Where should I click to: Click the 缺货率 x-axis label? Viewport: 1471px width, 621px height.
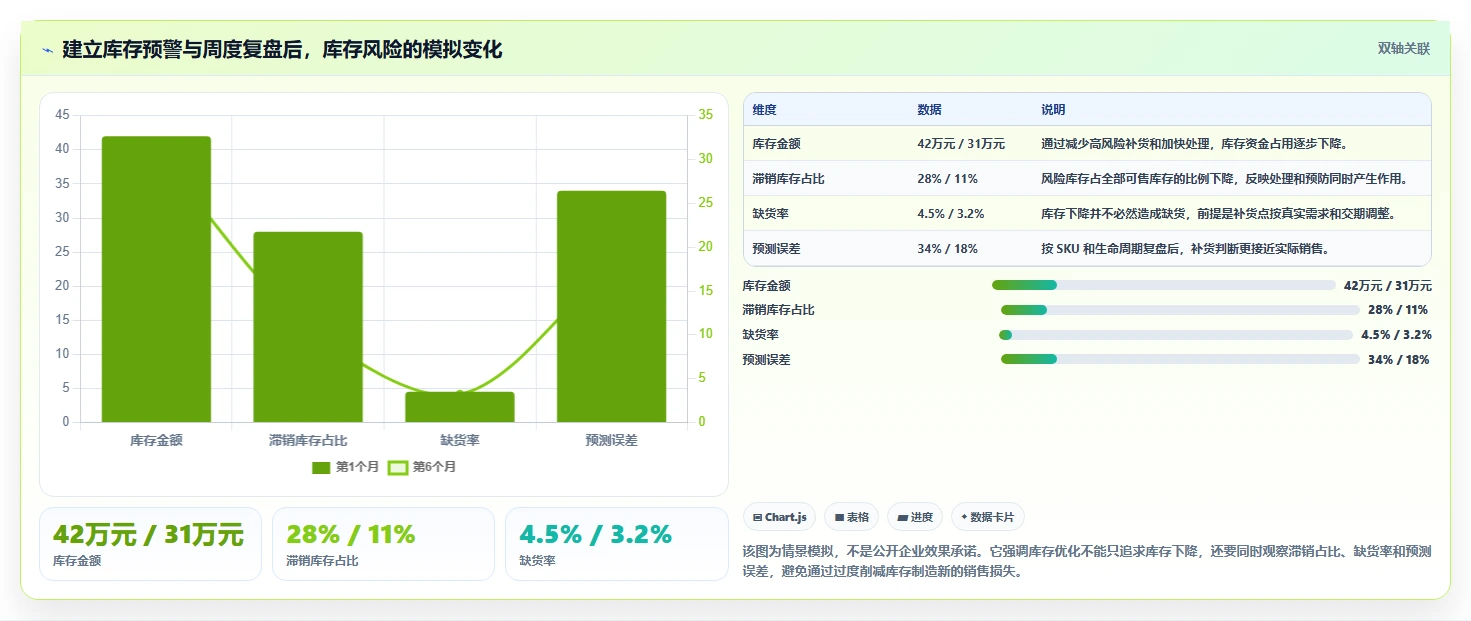coord(460,440)
